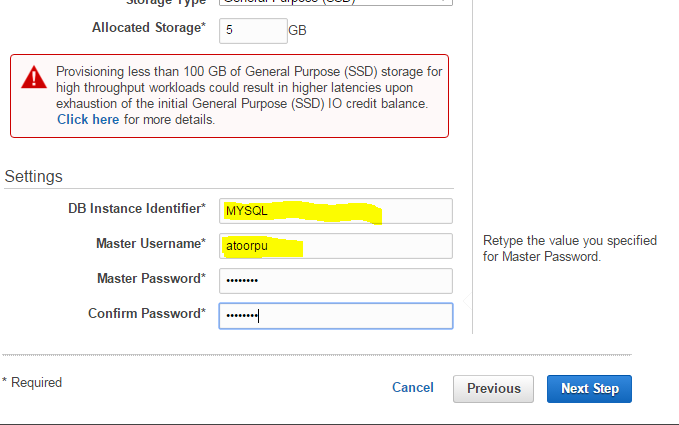Proceed with the Next Step button
Screen dimensions: 679x425
tap(589, 388)
